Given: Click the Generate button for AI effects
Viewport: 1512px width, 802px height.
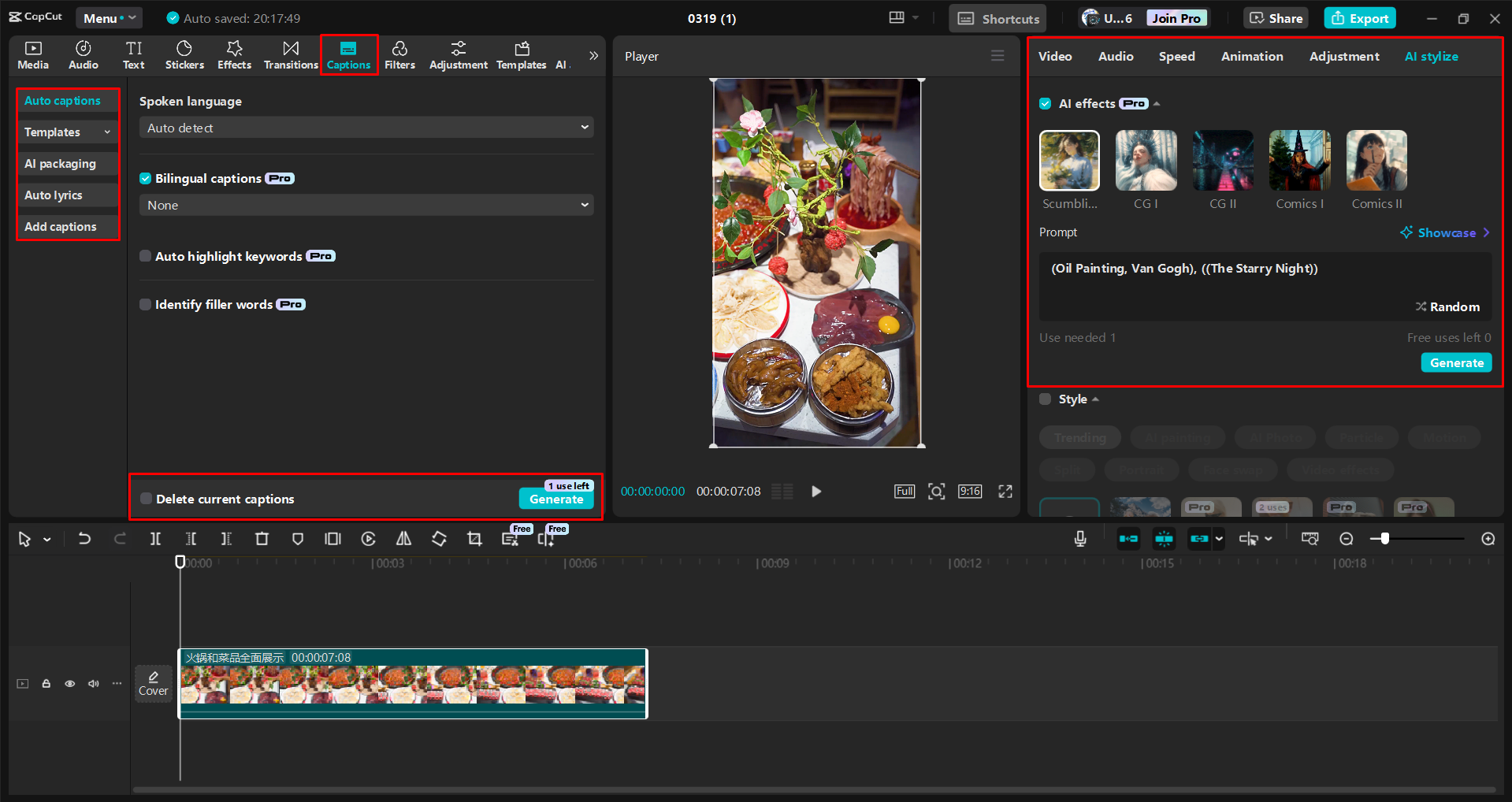Looking at the screenshot, I should coord(1455,362).
